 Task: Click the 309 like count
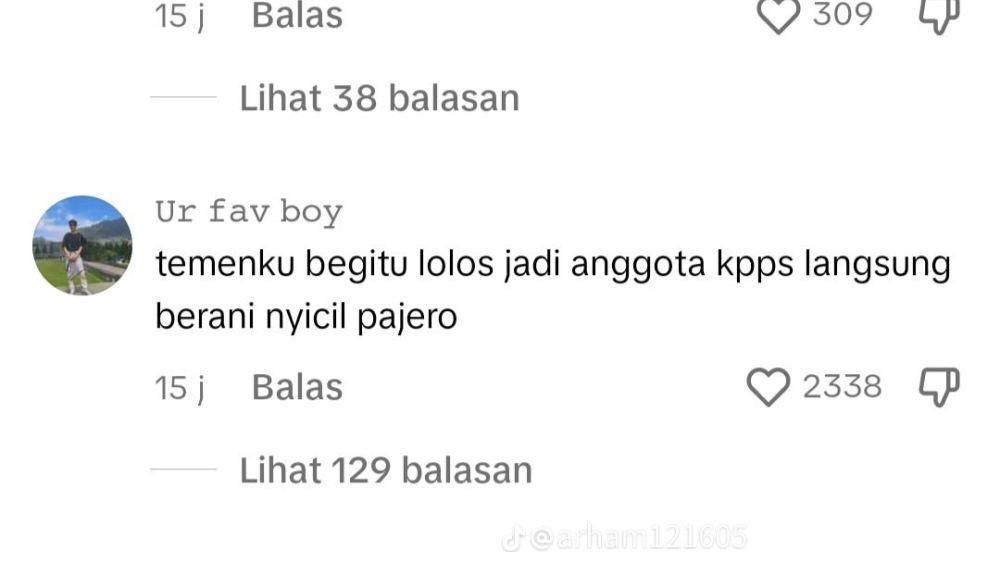pos(842,14)
